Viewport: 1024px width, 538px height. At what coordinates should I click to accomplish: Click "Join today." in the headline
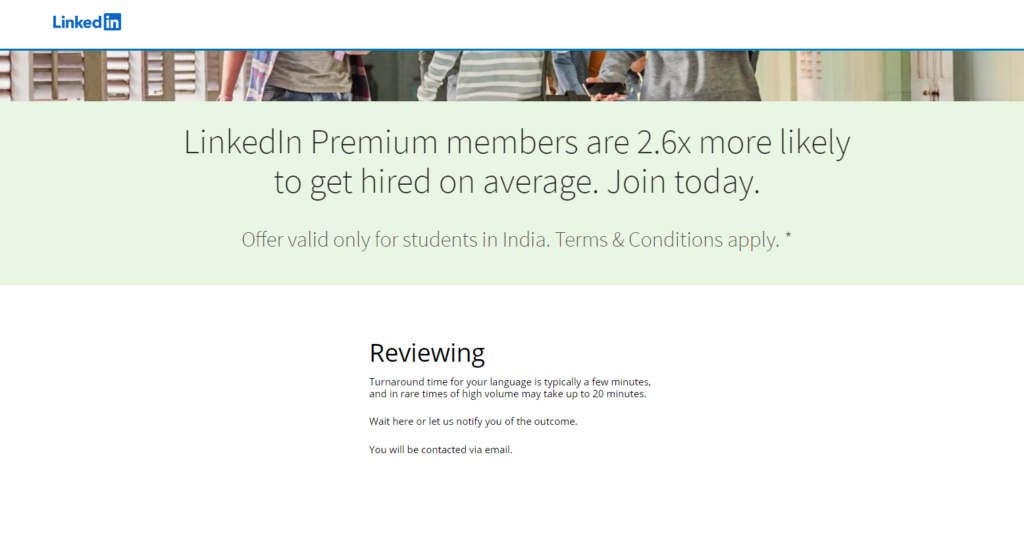coord(683,184)
